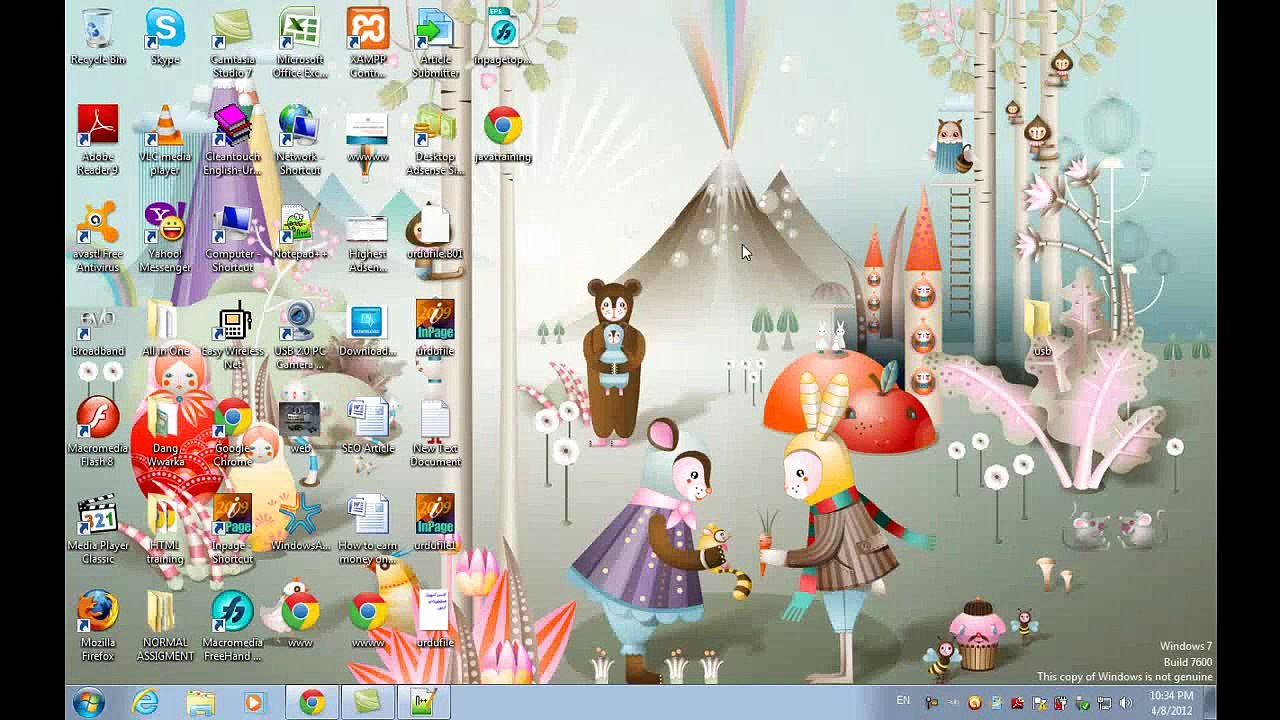Select the New Text Document file
1280x720 pixels.
(x=435, y=431)
